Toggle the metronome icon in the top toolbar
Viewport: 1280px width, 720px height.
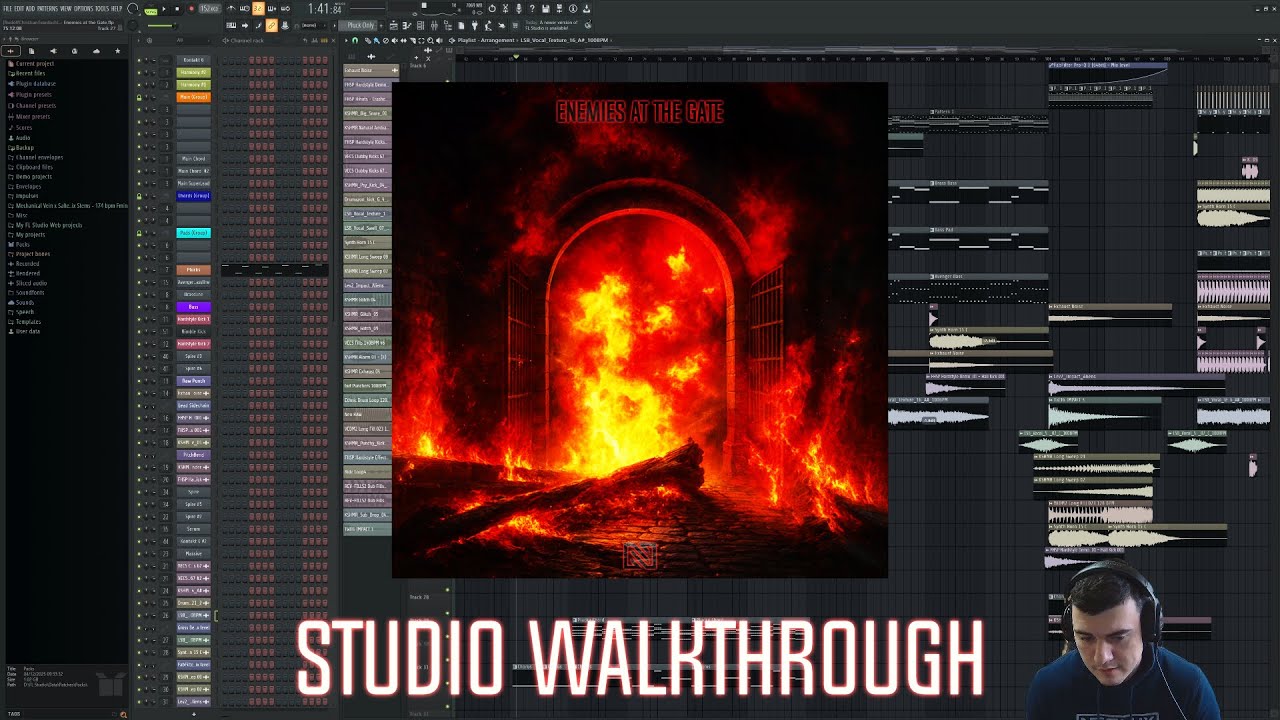[x=231, y=9]
